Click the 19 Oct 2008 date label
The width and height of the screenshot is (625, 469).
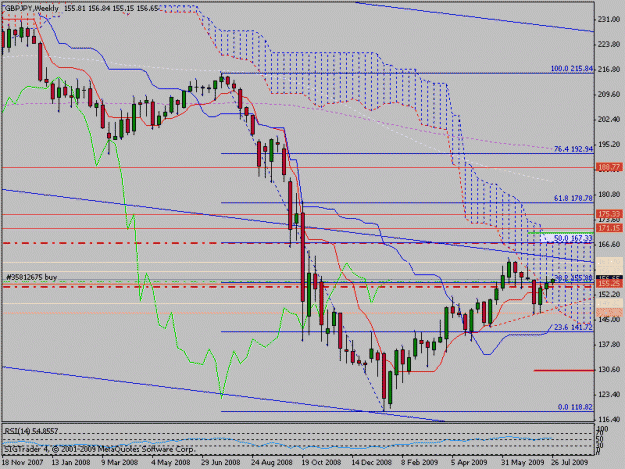pyautogui.click(x=321, y=463)
